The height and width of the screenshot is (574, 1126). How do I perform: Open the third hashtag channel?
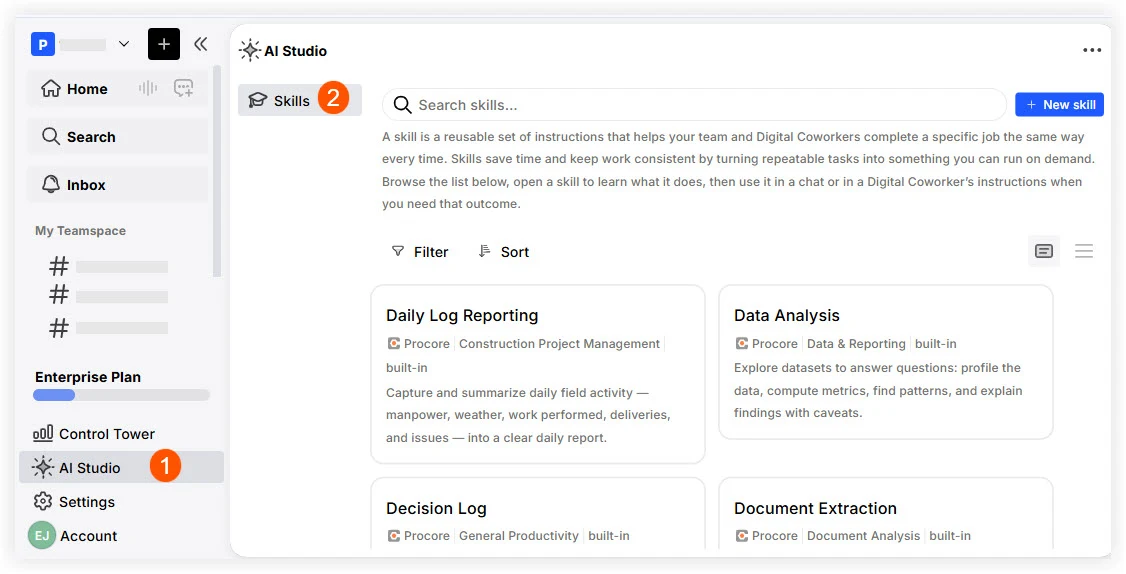pos(108,328)
